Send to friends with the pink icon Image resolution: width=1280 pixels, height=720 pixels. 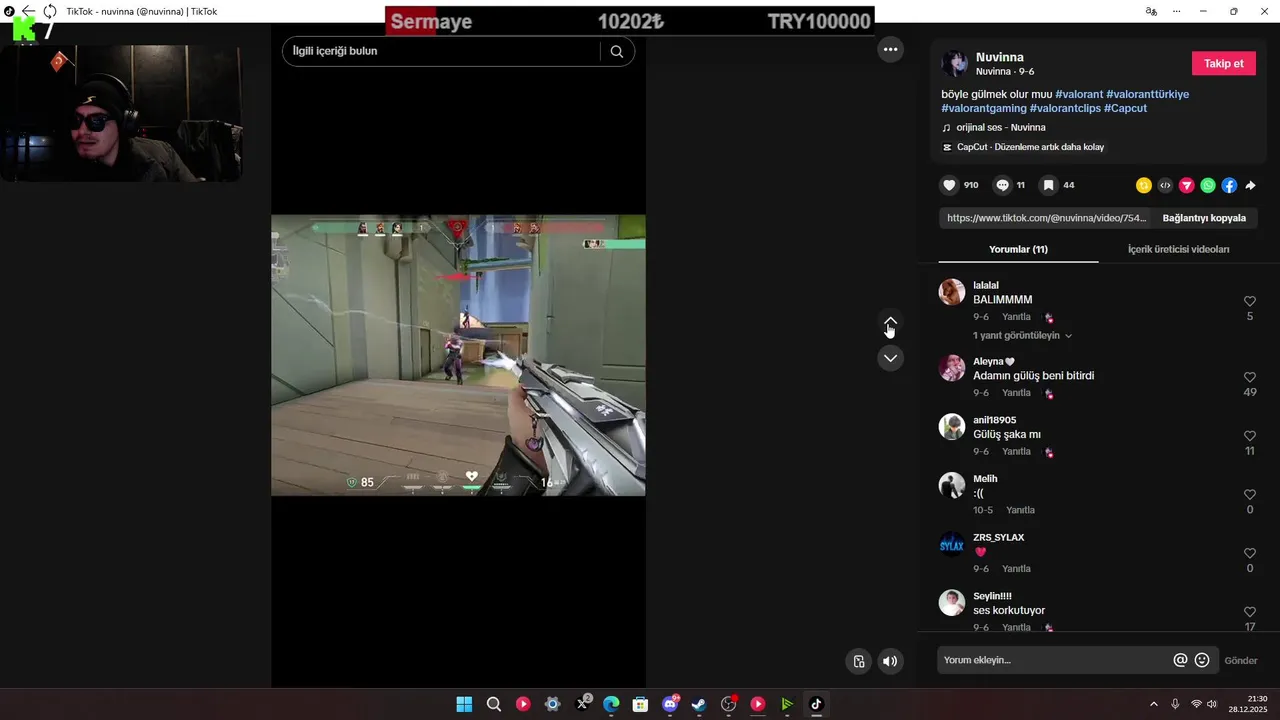pyautogui.click(x=1187, y=185)
